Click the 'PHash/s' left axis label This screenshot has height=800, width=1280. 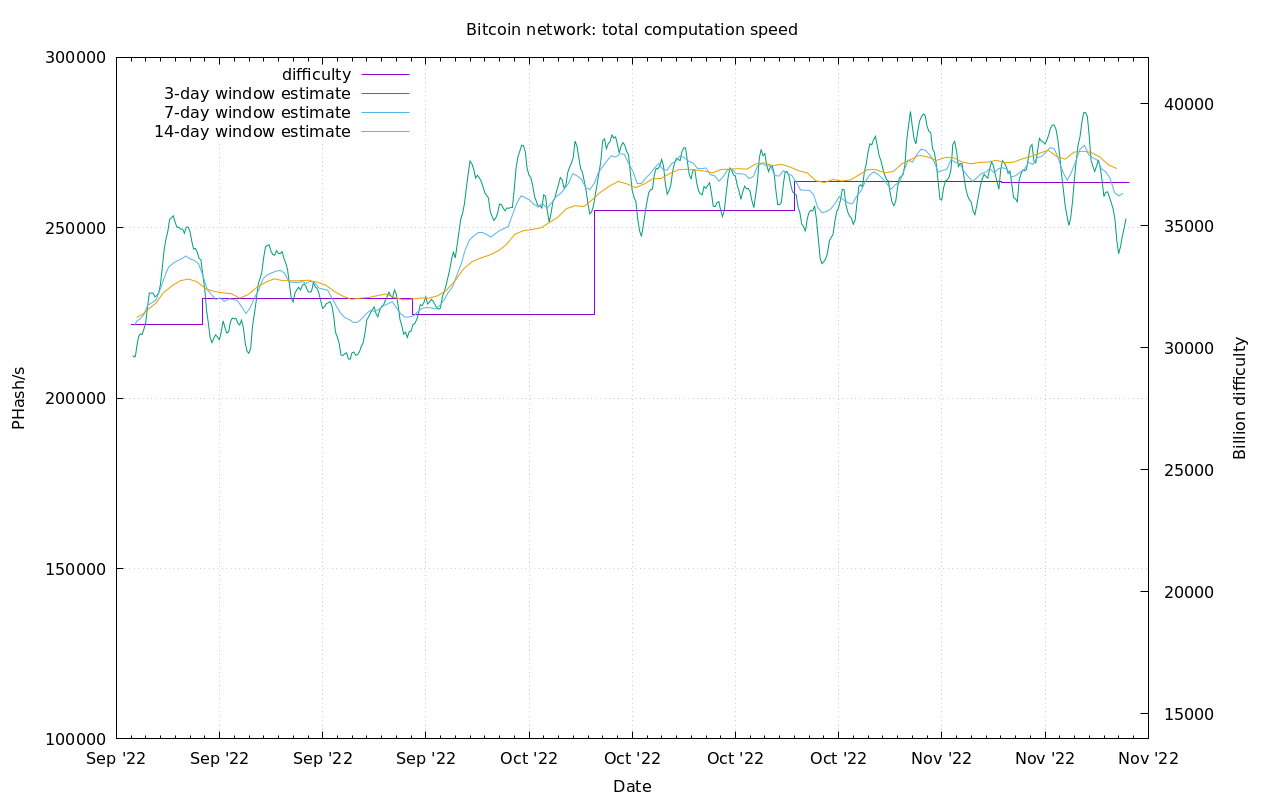(18, 398)
